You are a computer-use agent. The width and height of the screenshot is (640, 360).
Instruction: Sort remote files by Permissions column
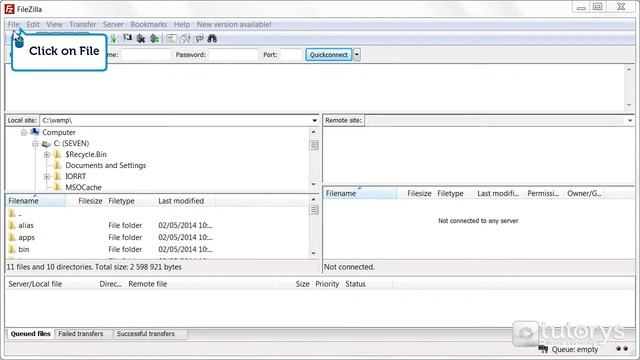click(544, 193)
